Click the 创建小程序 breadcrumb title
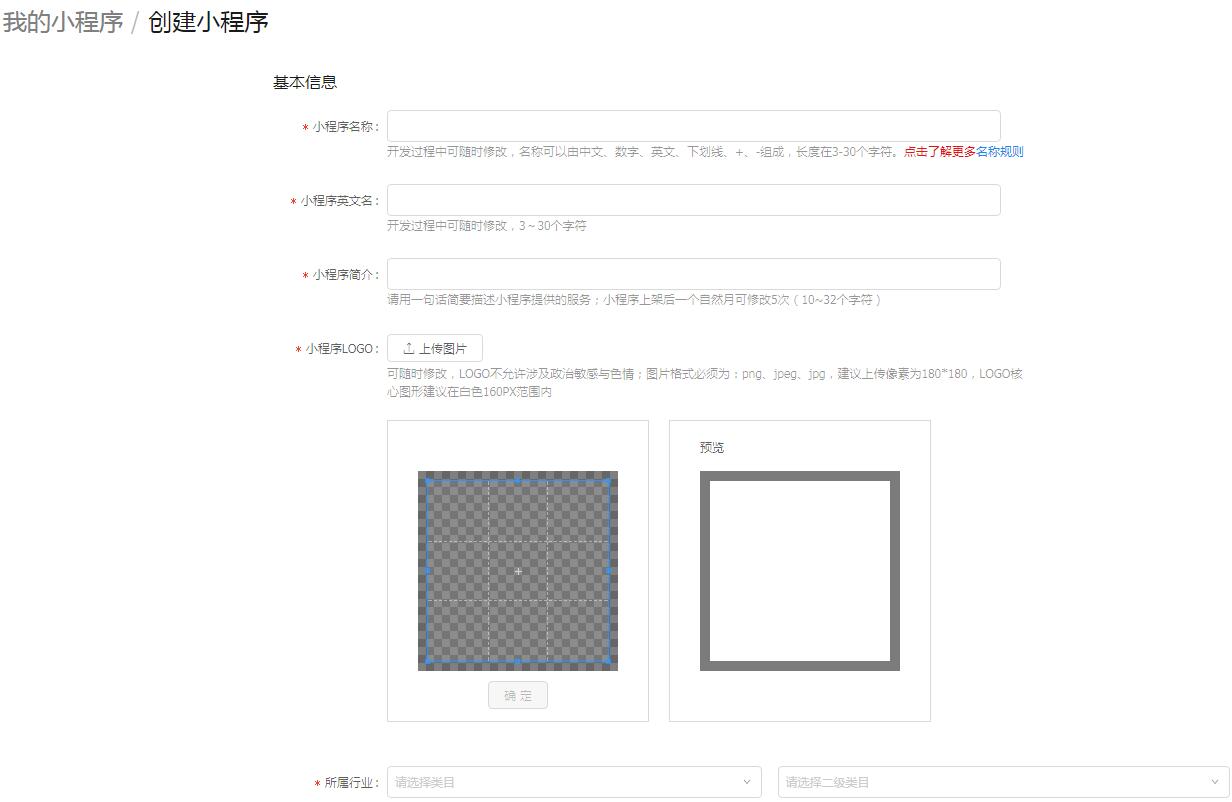 tap(208, 22)
